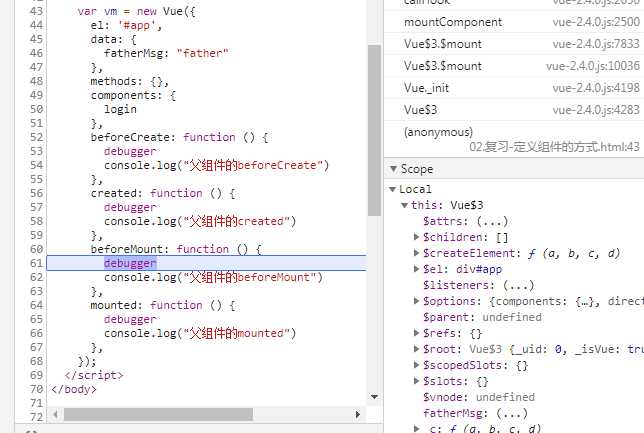This screenshot has height=433, width=644.
Task: Click the horizontal scrollbar thumb under code
Action: 158,415
